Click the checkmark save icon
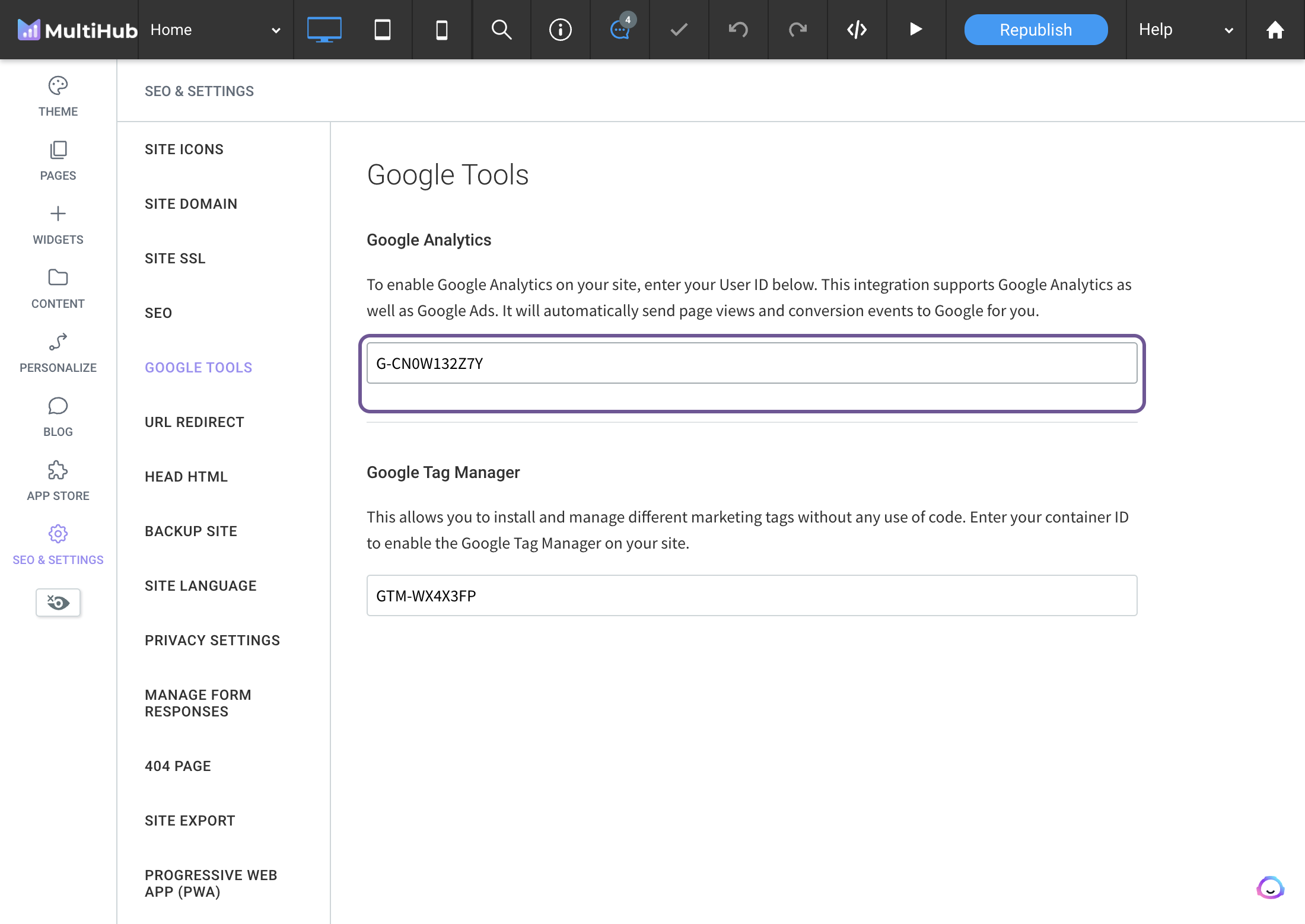This screenshot has height=924, width=1305. pyautogui.click(x=679, y=30)
